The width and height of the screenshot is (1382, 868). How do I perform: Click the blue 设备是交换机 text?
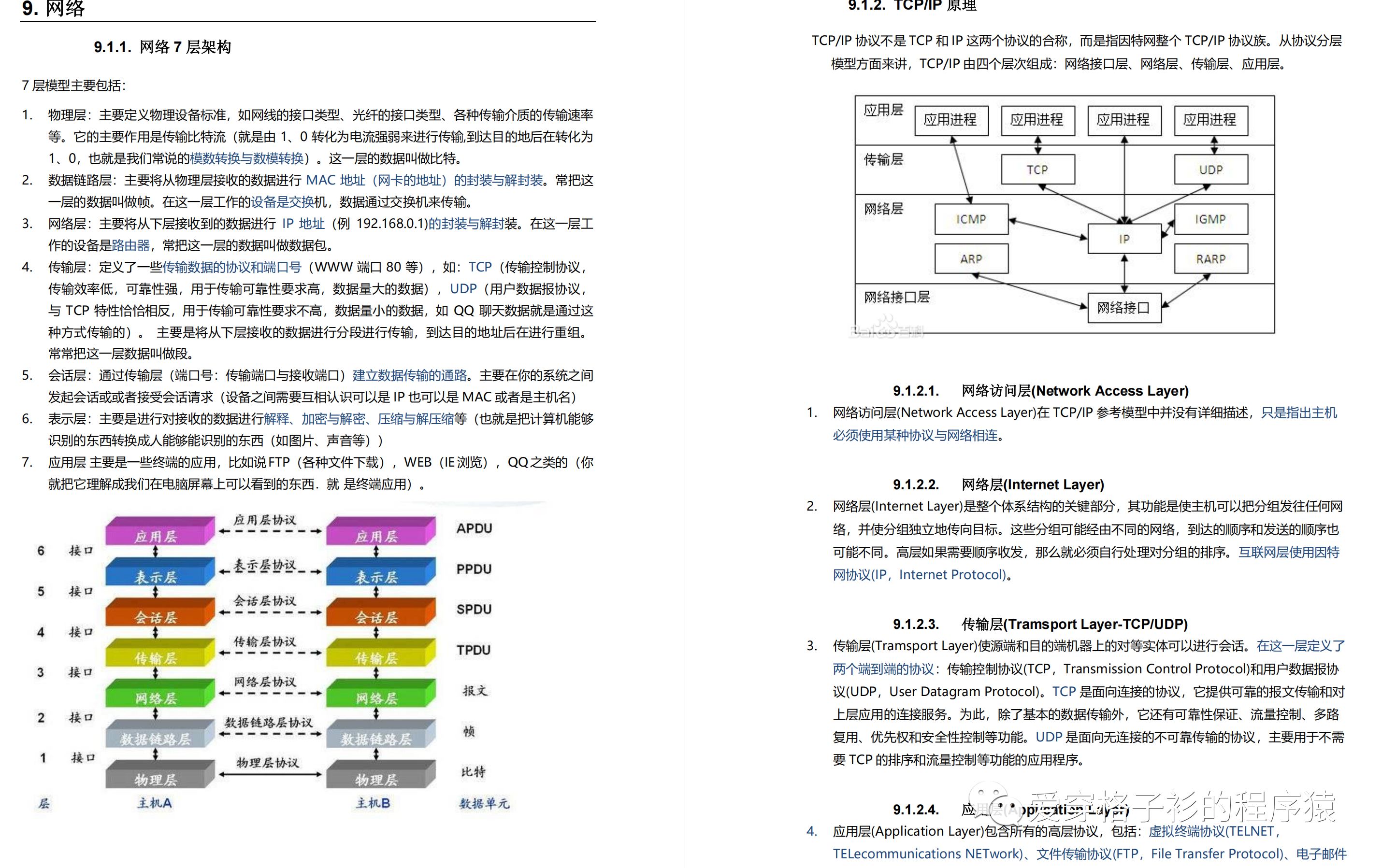282,202
